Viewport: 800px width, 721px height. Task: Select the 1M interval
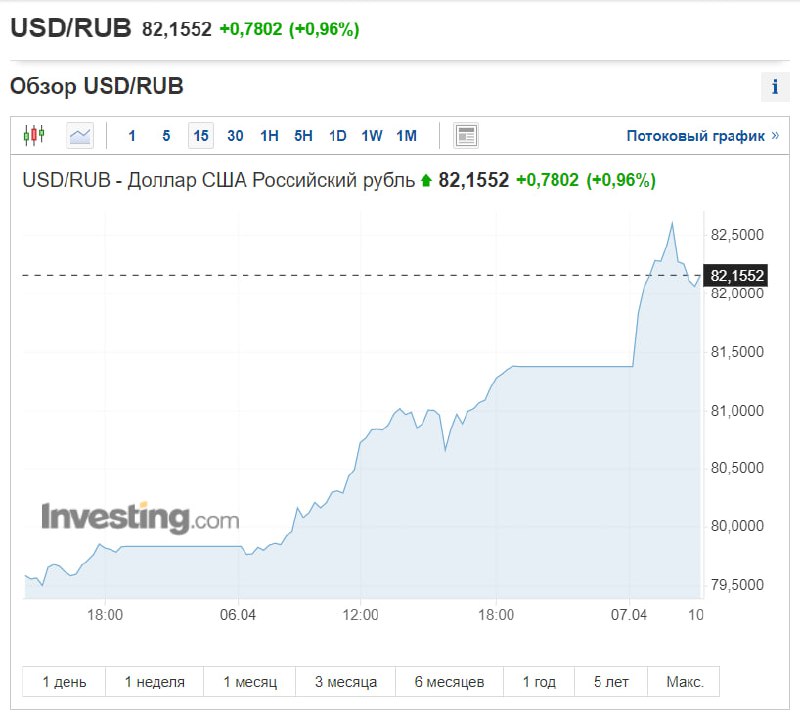click(x=406, y=136)
